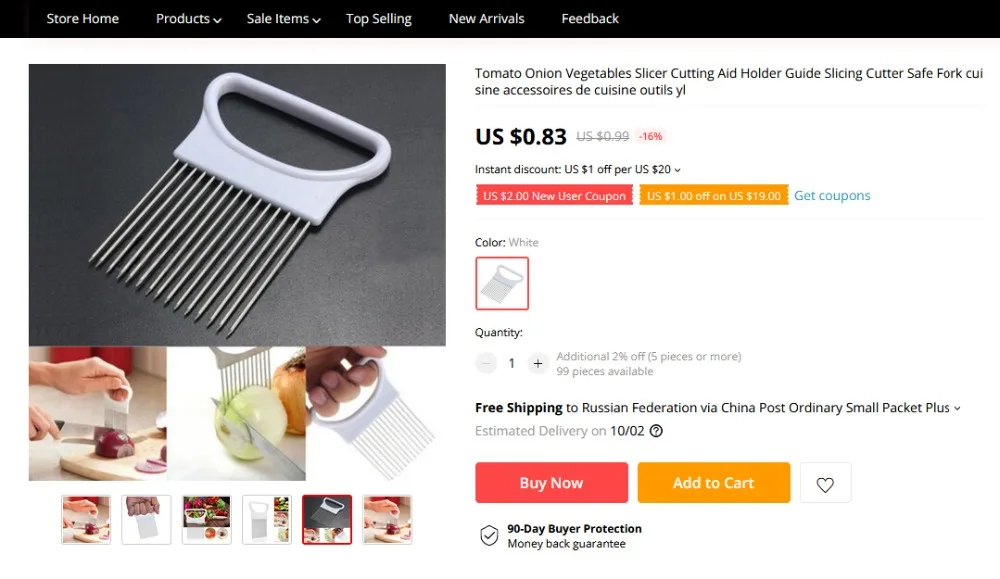
Task: Go to Top Selling page
Action: click(x=379, y=19)
